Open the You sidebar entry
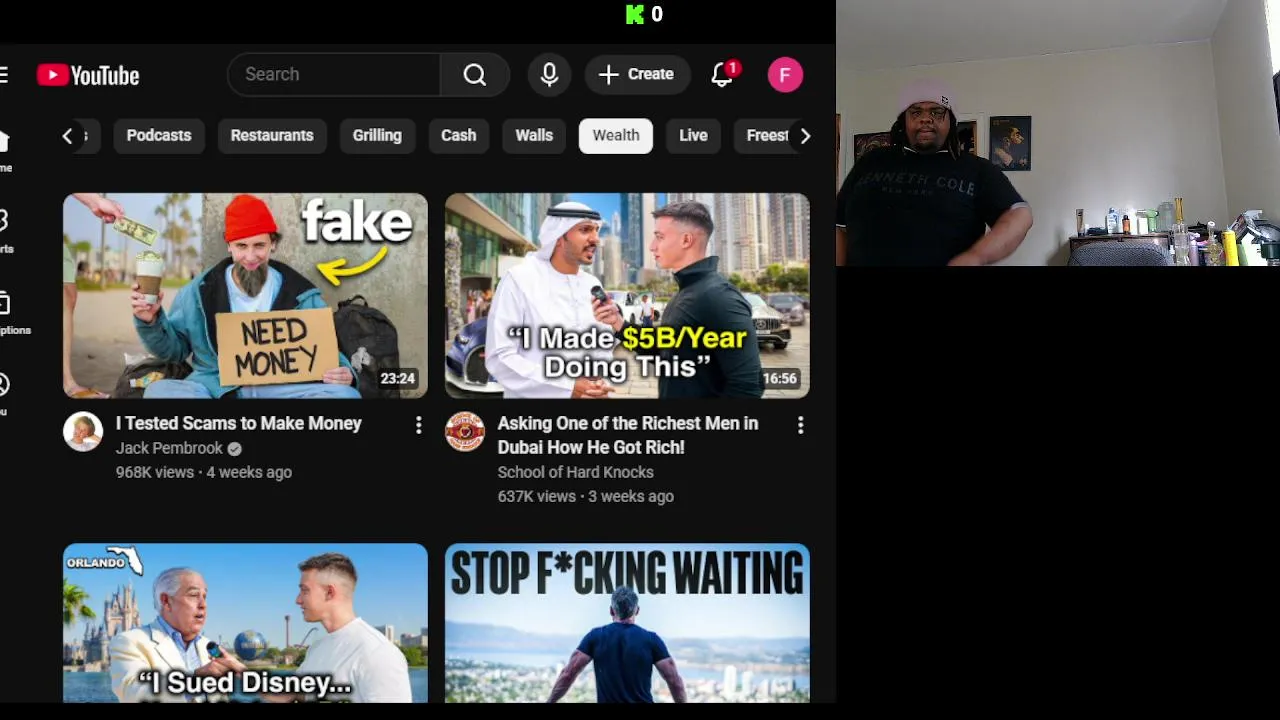 point(4,394)
